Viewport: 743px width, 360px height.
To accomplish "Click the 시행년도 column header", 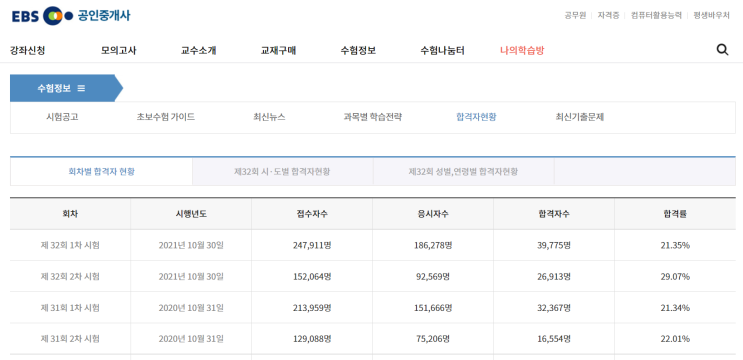I will click(x=191, y=214).
